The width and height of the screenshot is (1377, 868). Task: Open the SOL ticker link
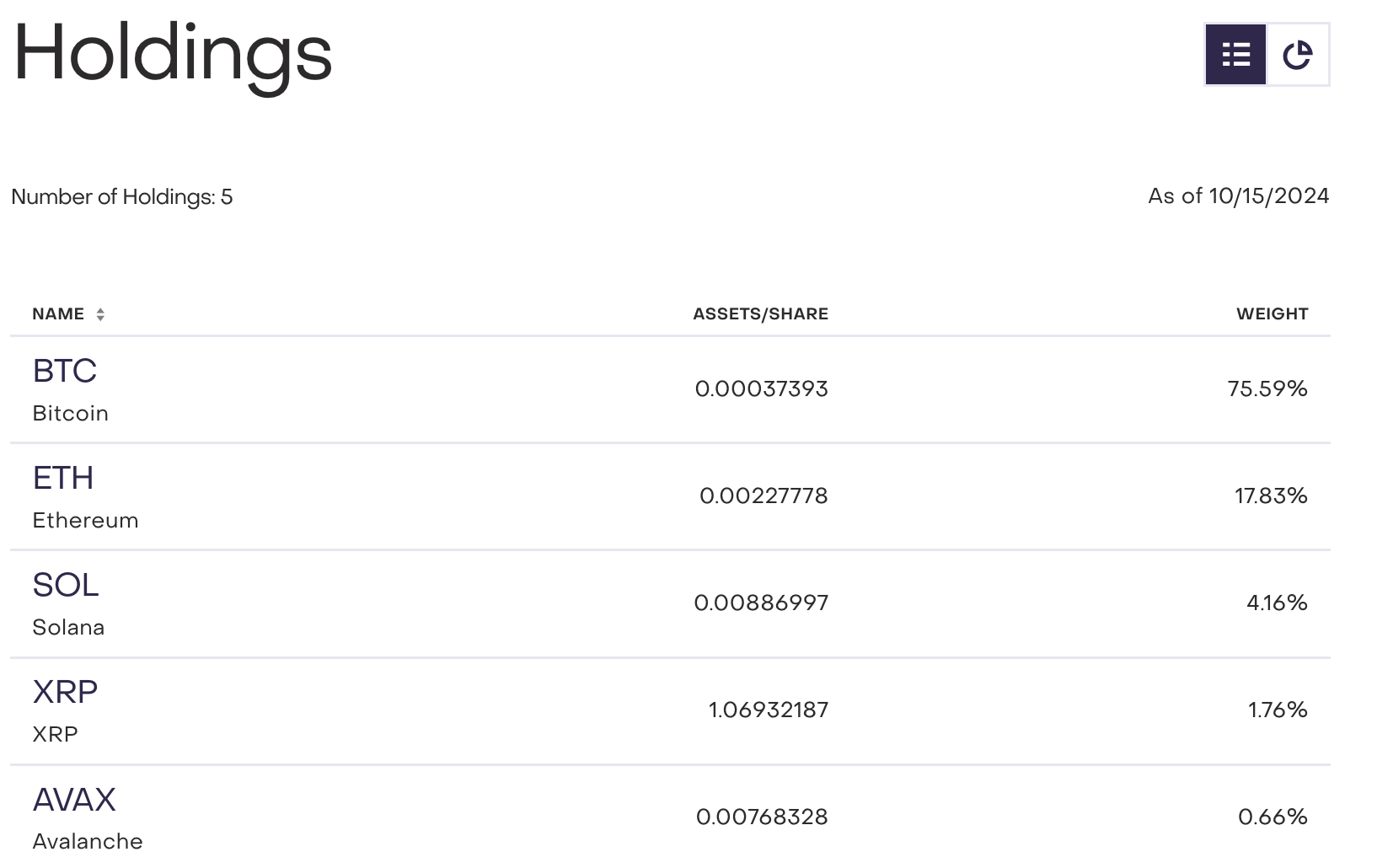66,585
